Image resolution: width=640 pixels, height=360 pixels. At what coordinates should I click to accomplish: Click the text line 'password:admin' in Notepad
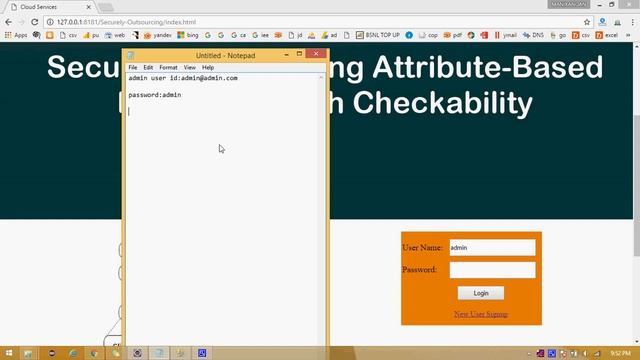[155, 95]
